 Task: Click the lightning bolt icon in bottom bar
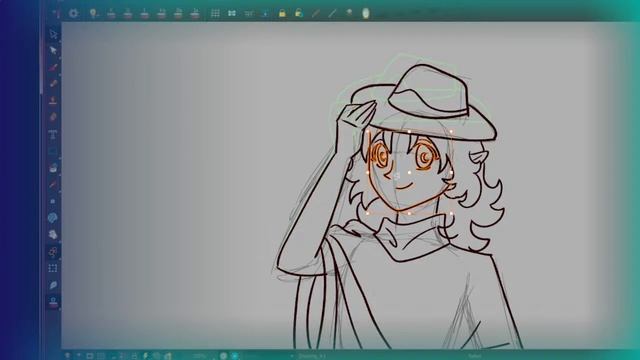coord(146,356)
